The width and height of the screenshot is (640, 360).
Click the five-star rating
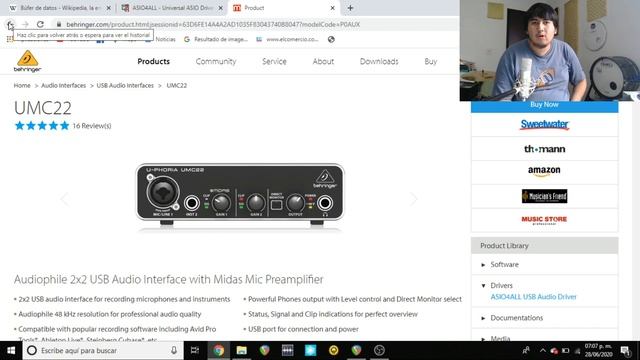42,126
